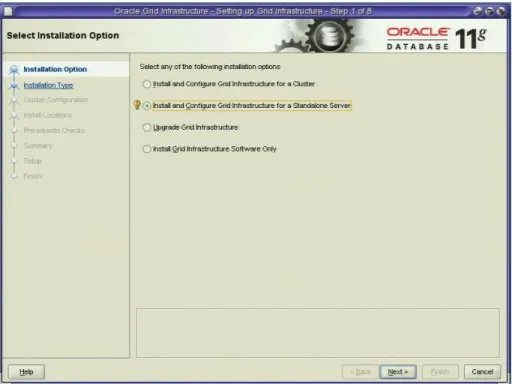Viewport: 512px width, 384px height.
Task: Maximize the installer window
Action: coord(489,11)
